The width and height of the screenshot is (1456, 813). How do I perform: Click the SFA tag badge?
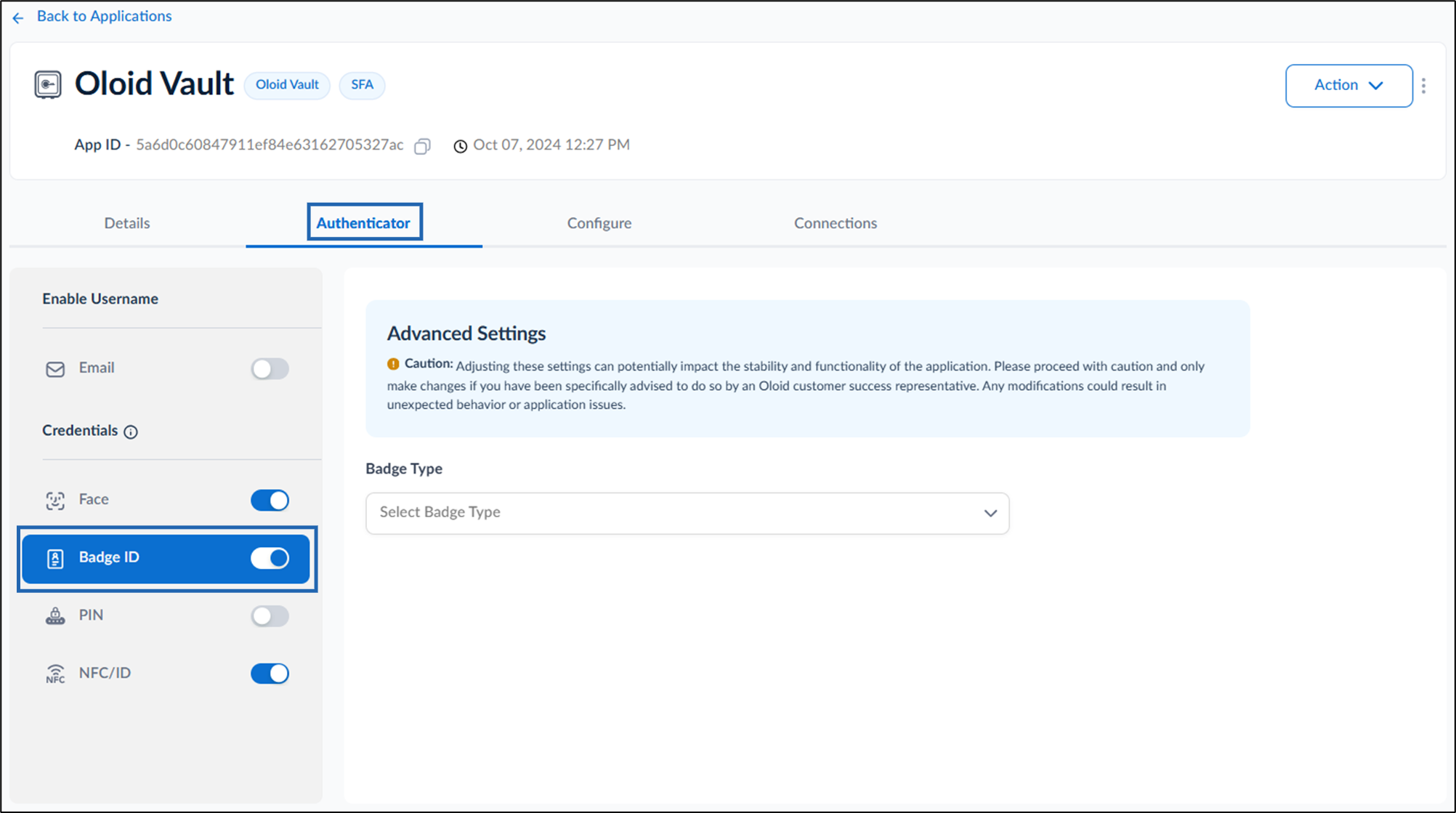[x=362, y=85]
